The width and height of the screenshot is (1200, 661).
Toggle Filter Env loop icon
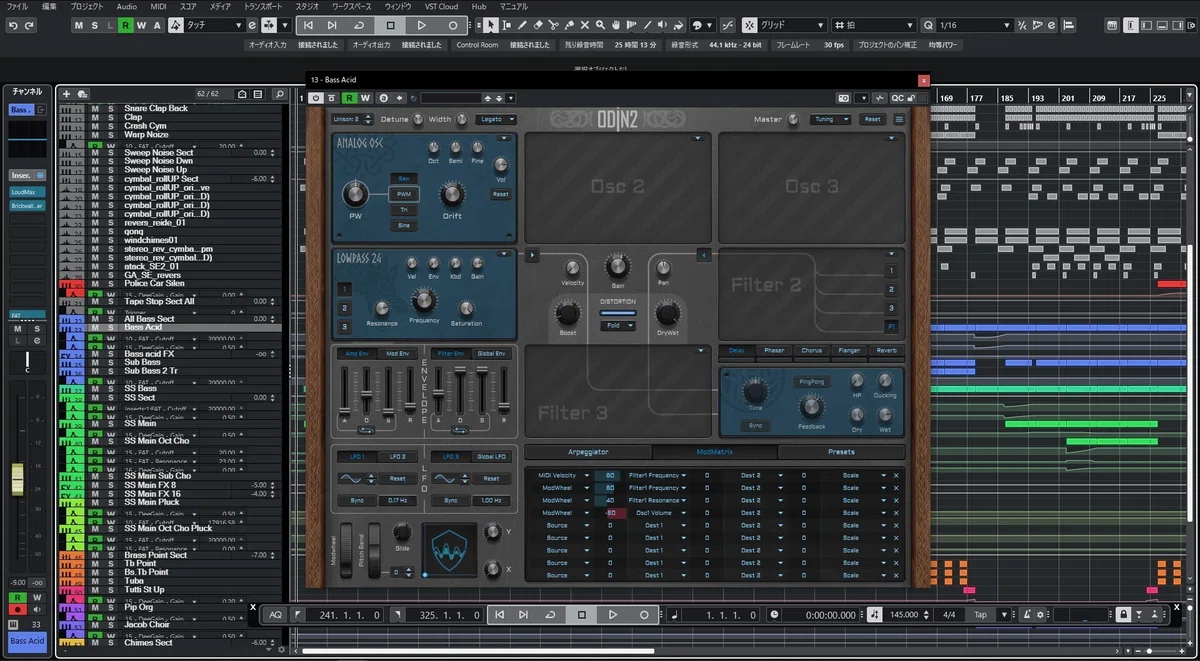coord(462,429)
